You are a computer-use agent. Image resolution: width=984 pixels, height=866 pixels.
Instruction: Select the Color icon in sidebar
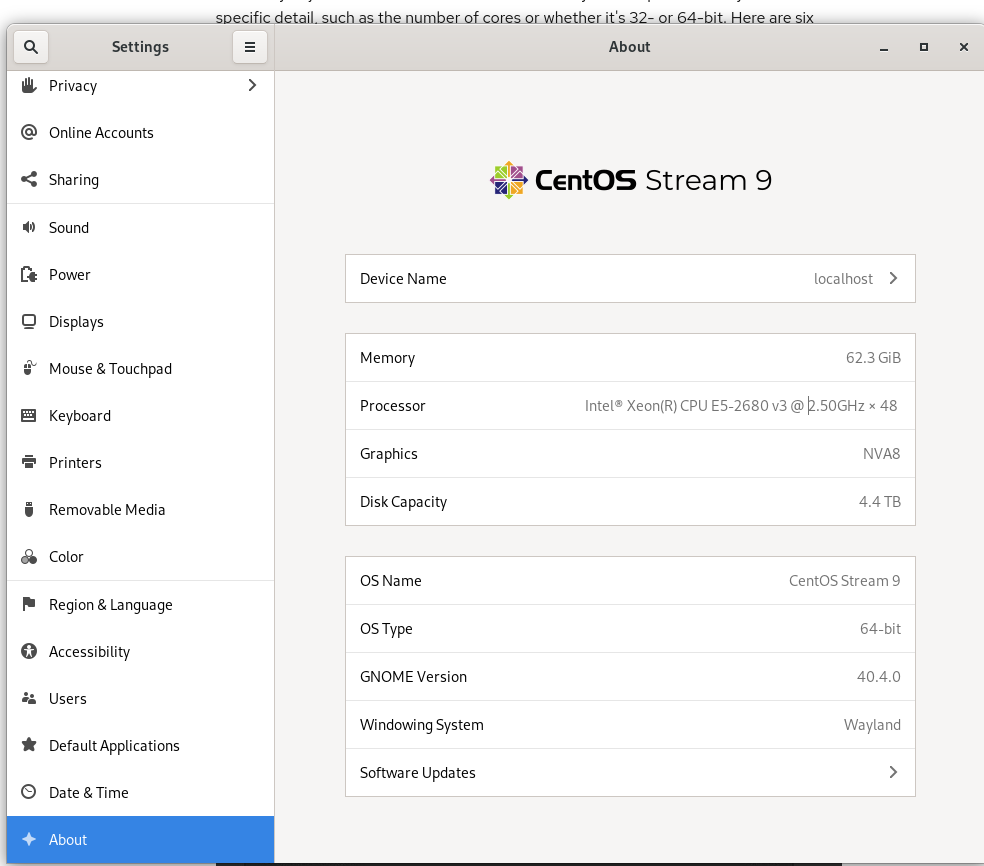tap(30, 557)
